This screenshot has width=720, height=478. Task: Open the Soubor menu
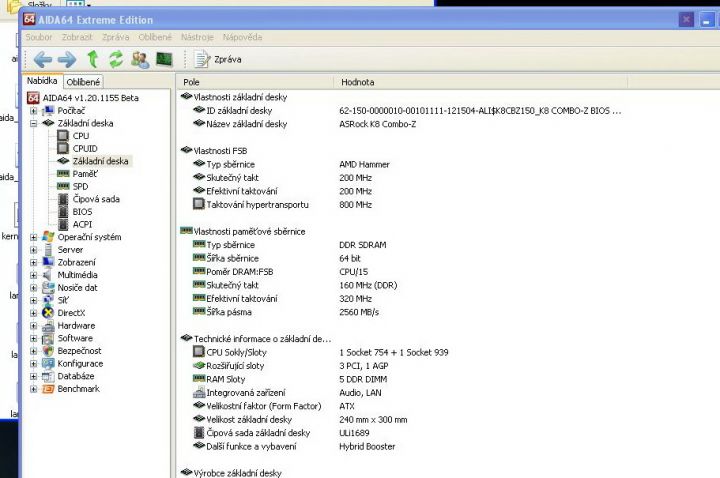(39, 37)
